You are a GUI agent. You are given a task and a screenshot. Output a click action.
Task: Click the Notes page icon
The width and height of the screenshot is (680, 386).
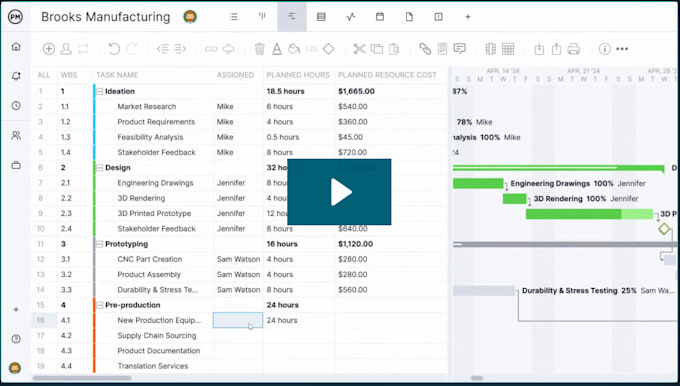(442, 49)
